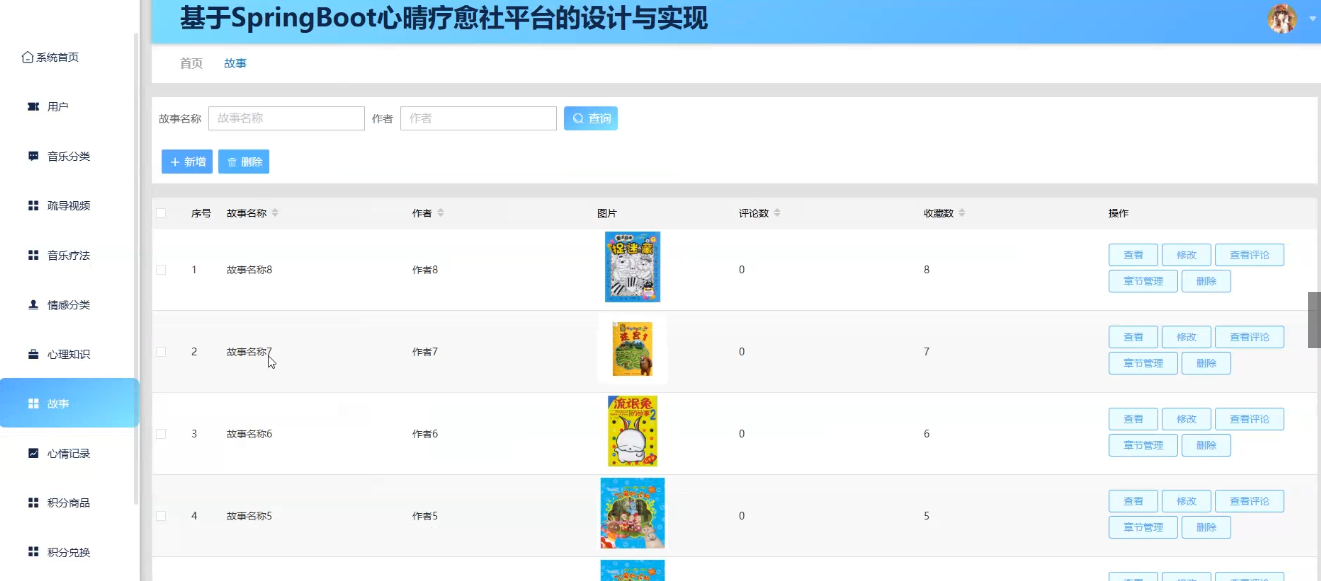Sort by 评论数 column arrows

point(777,213)
